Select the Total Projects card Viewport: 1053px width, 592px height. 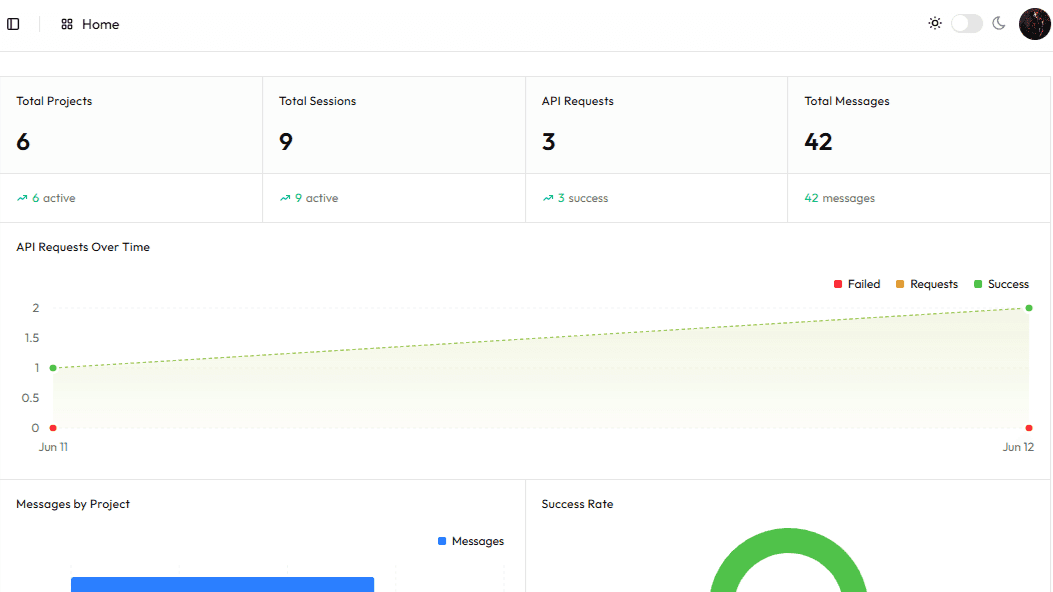pos(132,149)
